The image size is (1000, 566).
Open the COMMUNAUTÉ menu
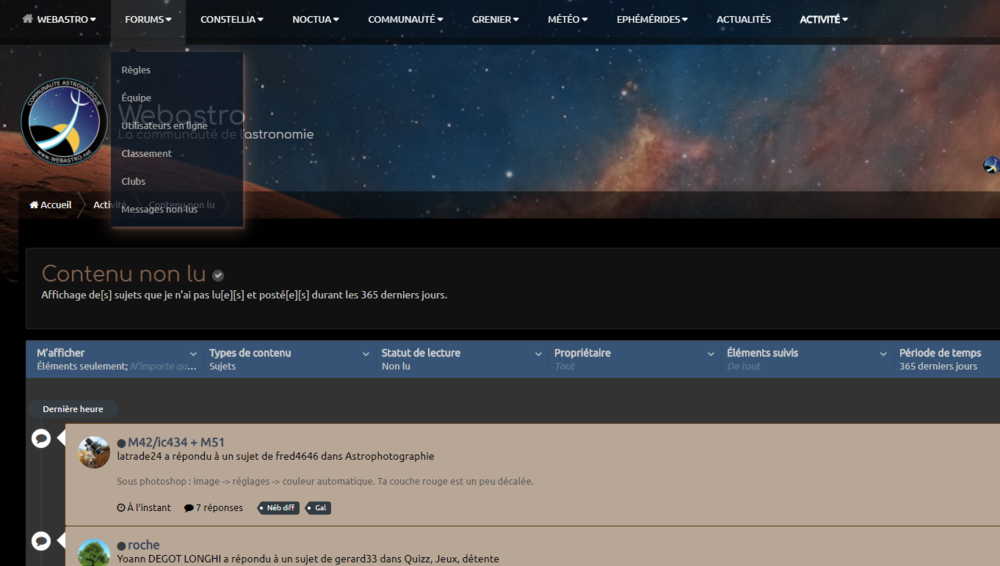click(405, 19)
